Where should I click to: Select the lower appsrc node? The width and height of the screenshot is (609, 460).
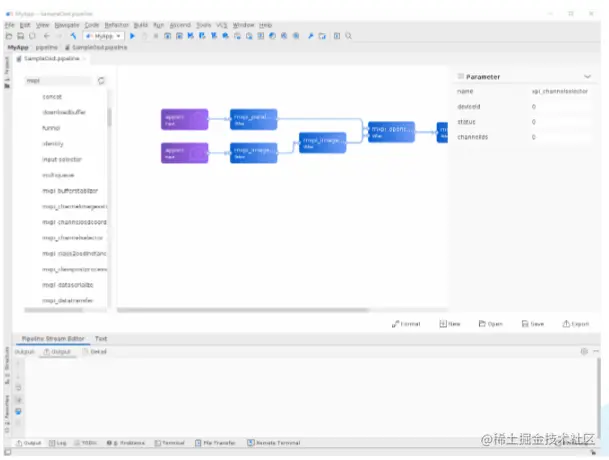(x=184, y=153)
